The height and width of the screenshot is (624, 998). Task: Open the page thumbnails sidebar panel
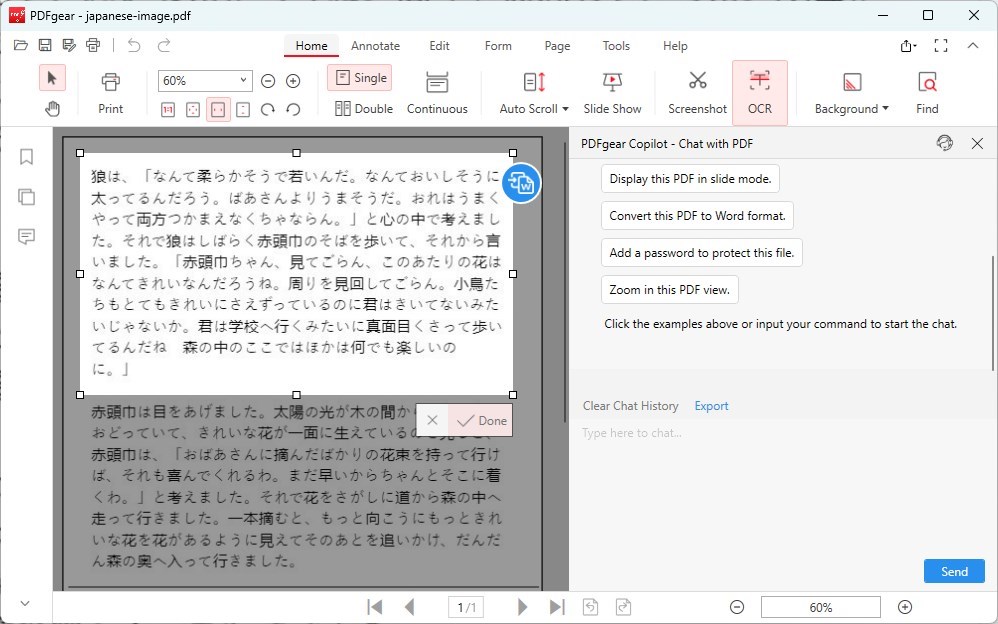click(x=26, y=197)
